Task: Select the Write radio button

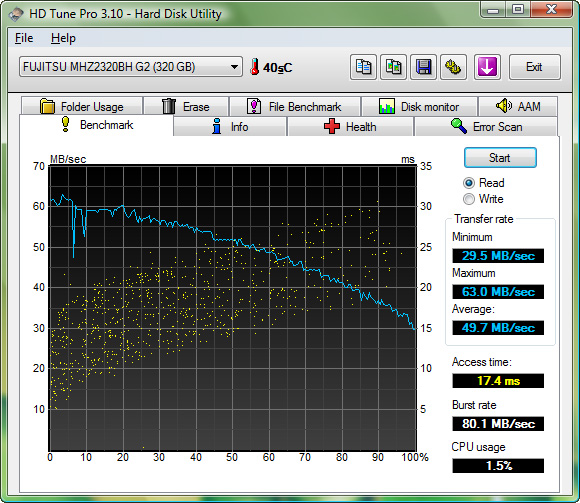Action: [468, 199]
